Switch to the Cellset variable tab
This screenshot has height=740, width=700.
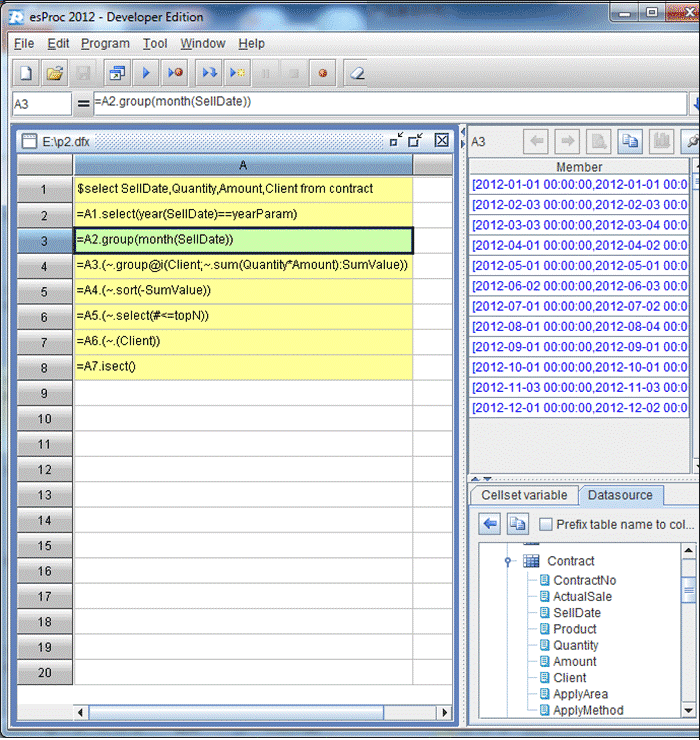[x=524, y=495]
